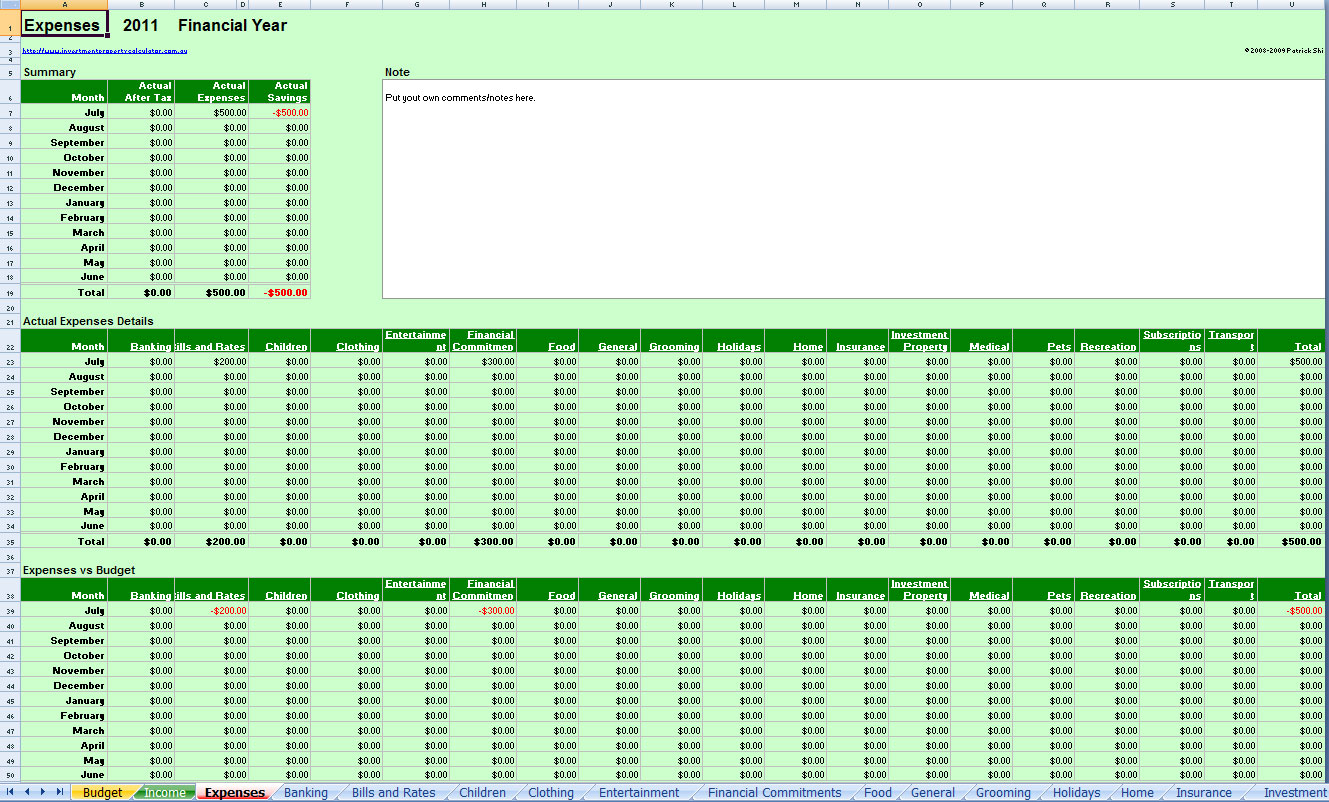The image size is (1329, 802).
Task: Open the investment property calculator website link
Action: click(x=105, y=50)
